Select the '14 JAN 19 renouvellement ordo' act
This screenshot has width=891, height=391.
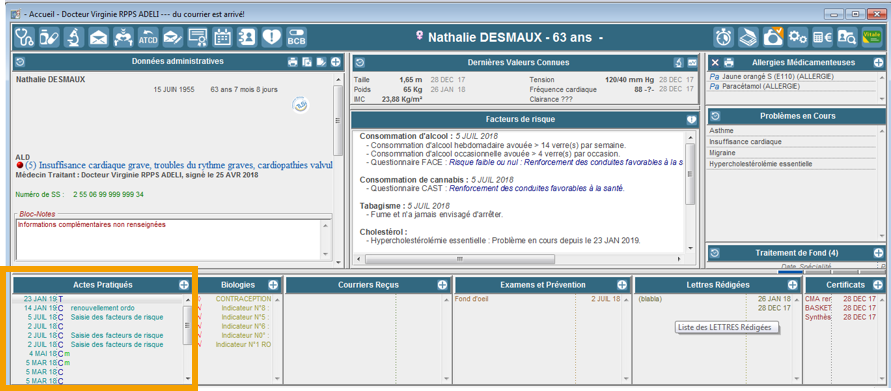pyautogui.click(x=97, y=307)
